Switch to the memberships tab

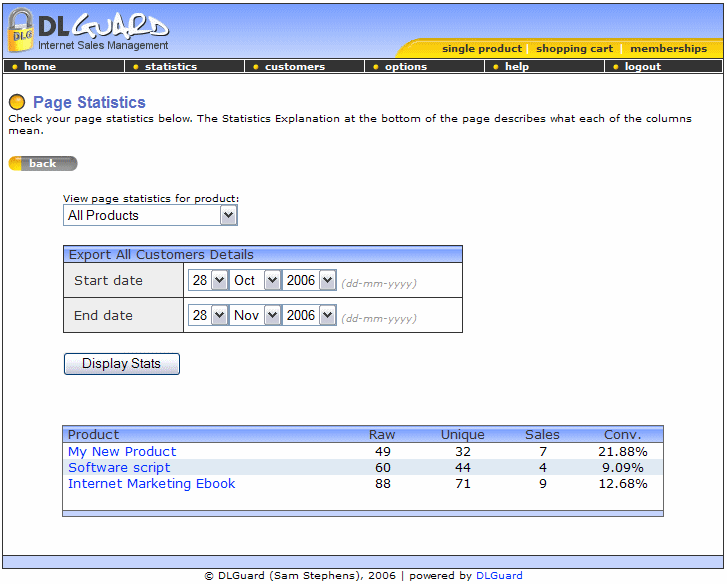(668, 48)
